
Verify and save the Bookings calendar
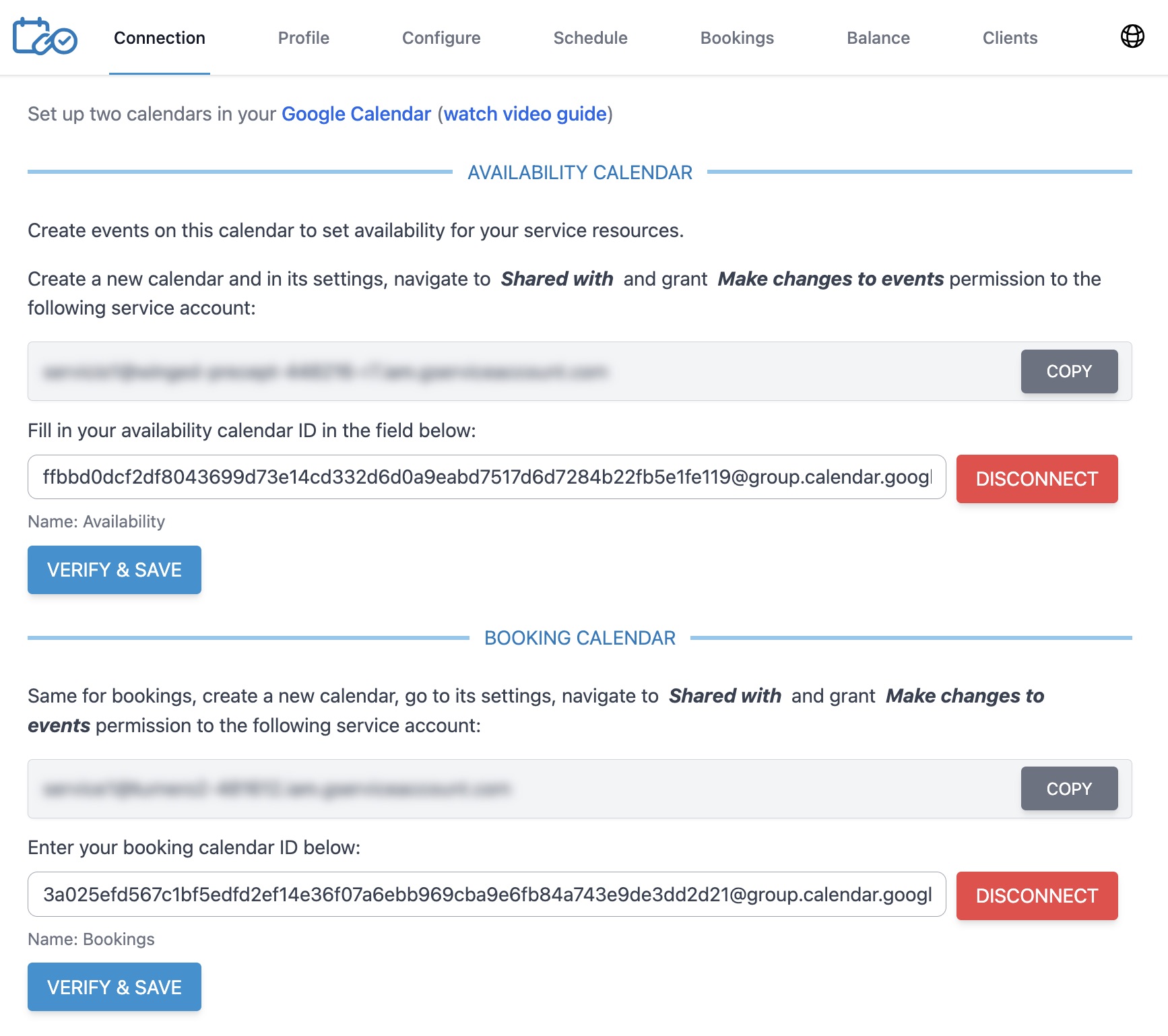(114, 986)
